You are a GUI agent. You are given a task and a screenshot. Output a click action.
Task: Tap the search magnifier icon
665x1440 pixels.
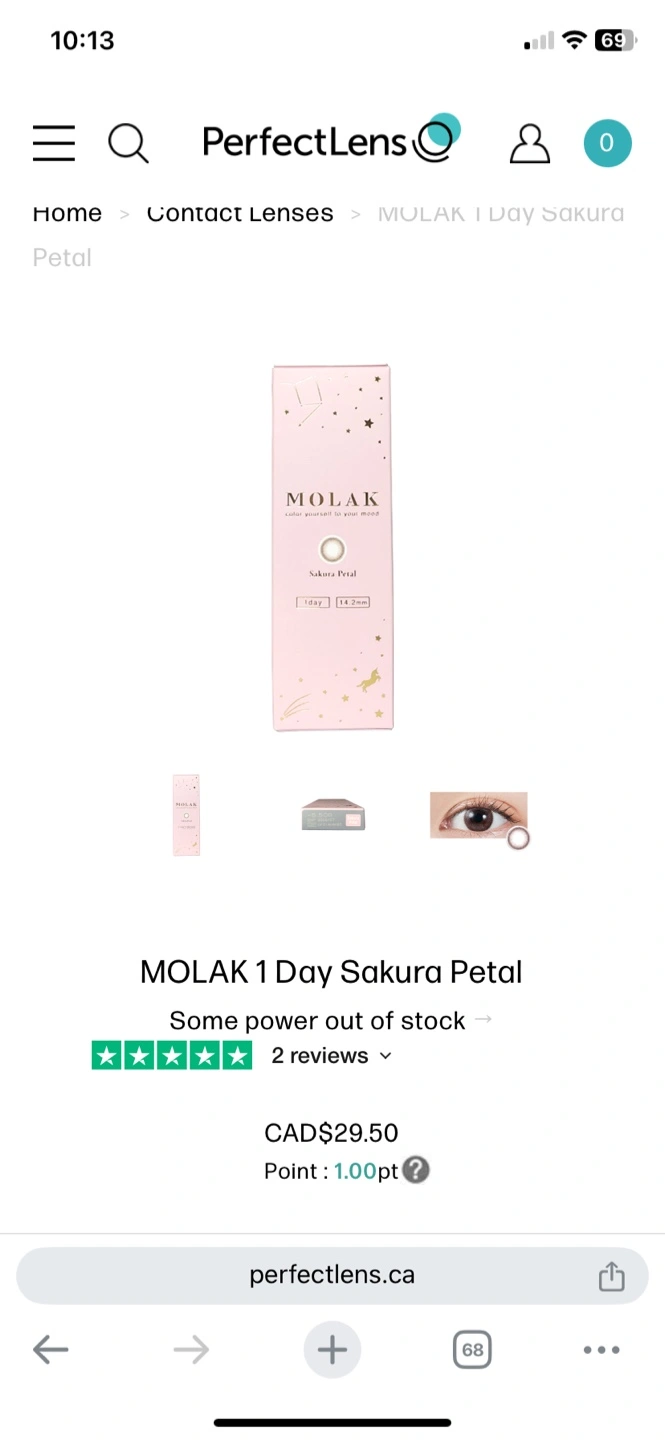pyautogui.click(x=128, y=143)
